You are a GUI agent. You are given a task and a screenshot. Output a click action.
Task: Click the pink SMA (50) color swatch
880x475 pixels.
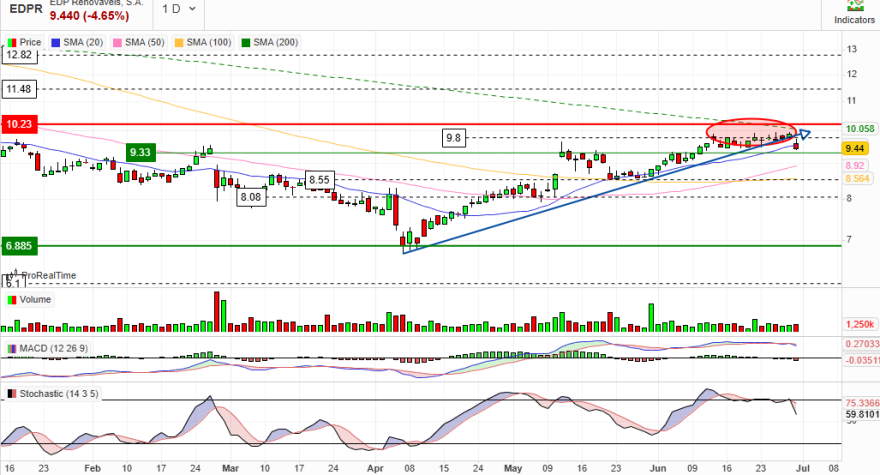pos(117,43)
